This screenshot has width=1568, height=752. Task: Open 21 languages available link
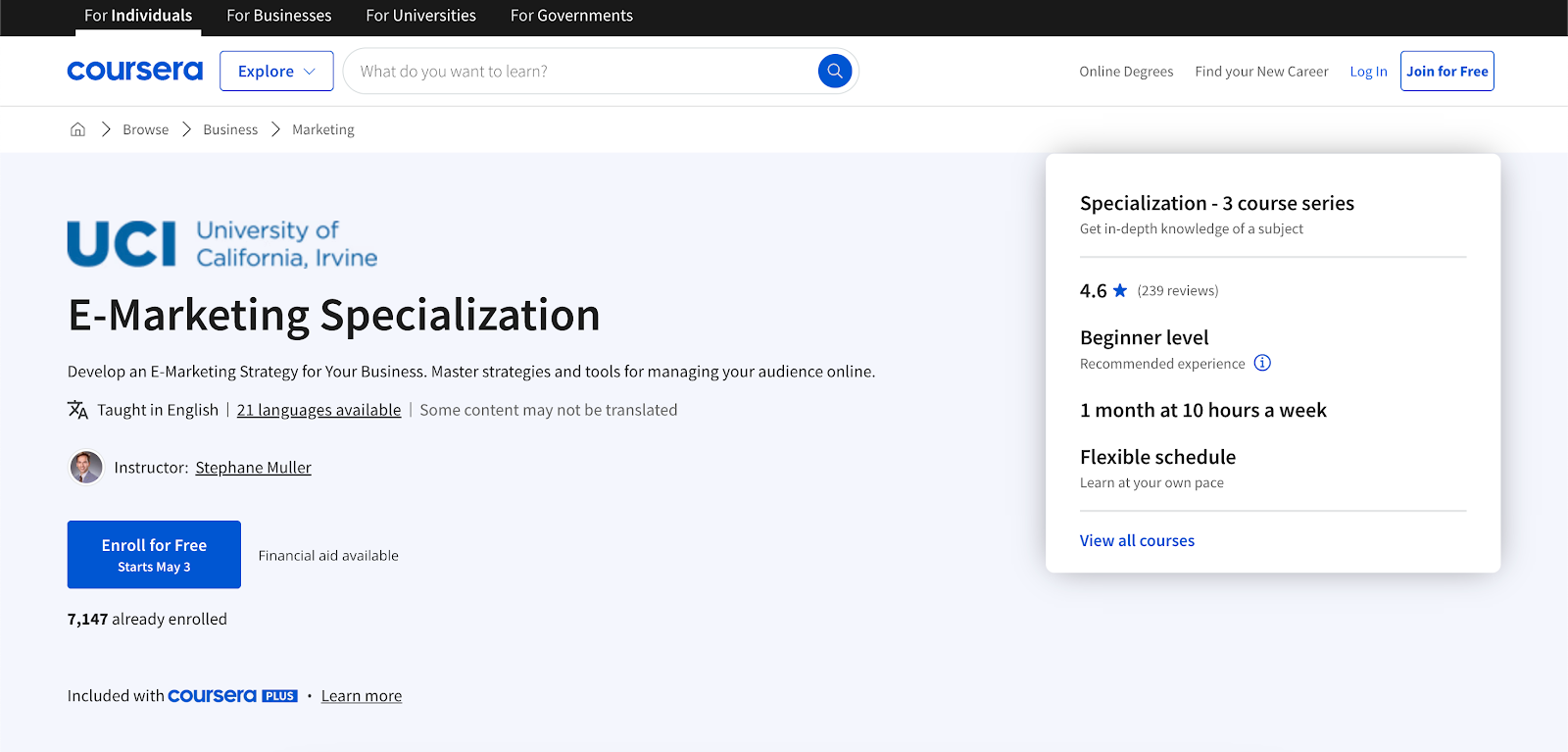pos(318,410)
